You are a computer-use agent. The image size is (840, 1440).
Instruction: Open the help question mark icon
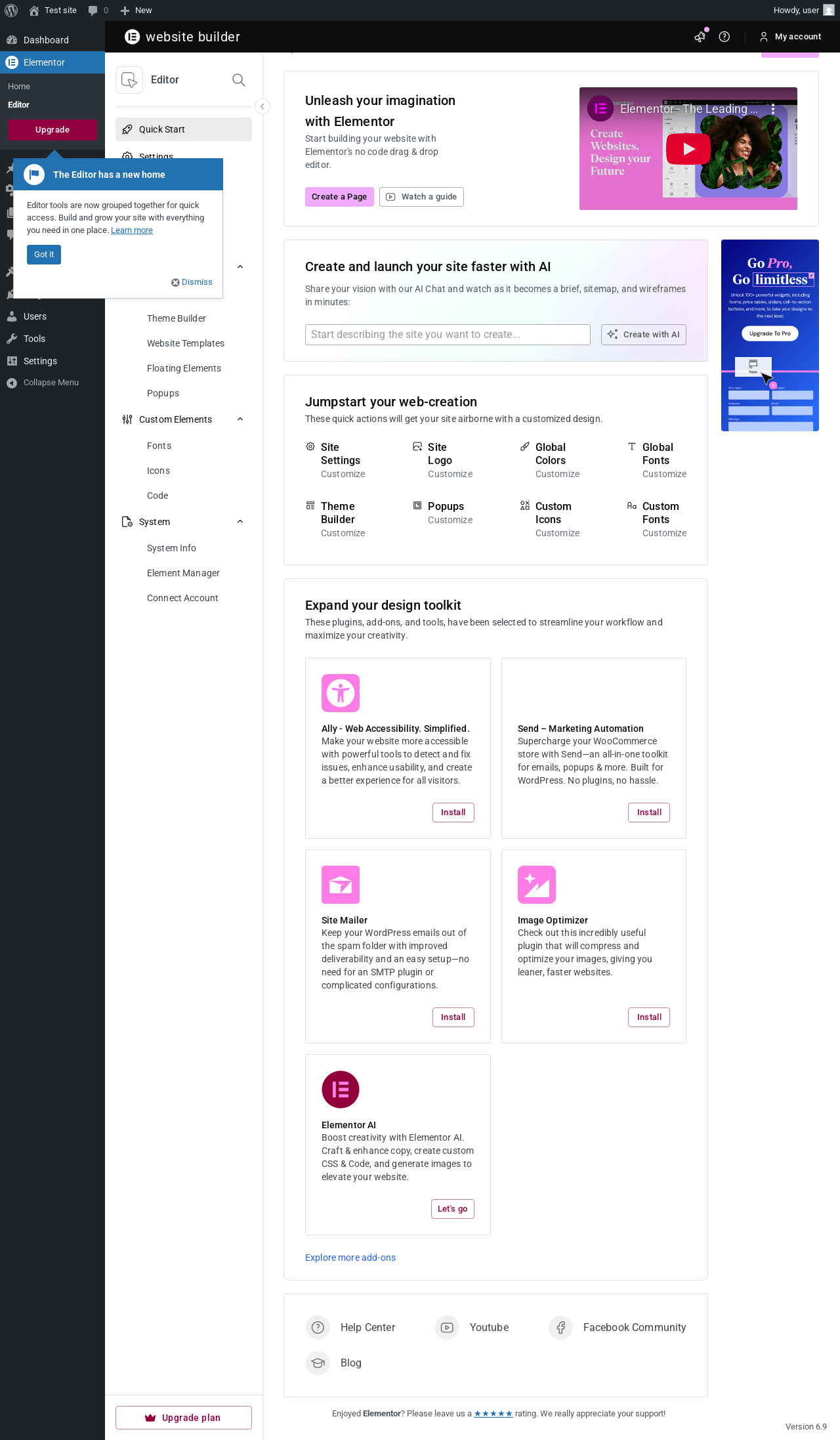point(724,37)
